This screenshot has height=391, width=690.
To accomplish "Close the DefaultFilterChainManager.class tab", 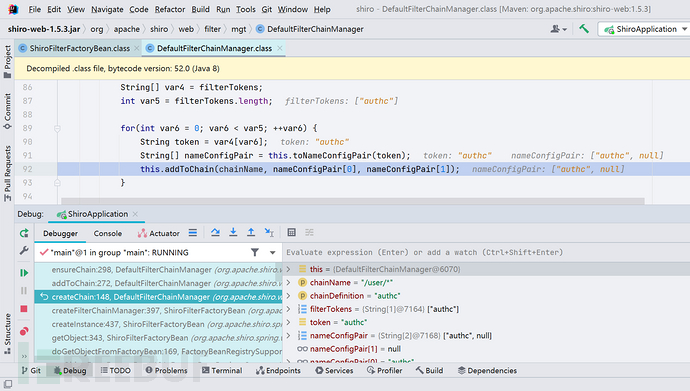I will [280, 48].
